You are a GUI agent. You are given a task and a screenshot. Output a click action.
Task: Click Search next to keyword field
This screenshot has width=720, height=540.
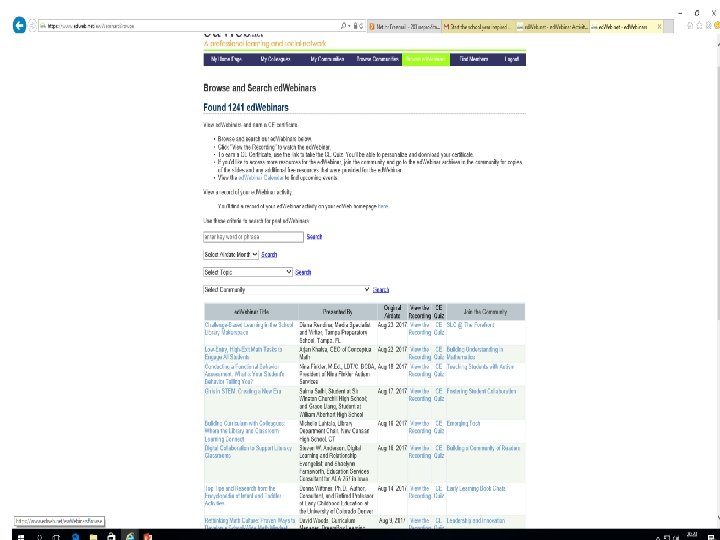point(314,237)
